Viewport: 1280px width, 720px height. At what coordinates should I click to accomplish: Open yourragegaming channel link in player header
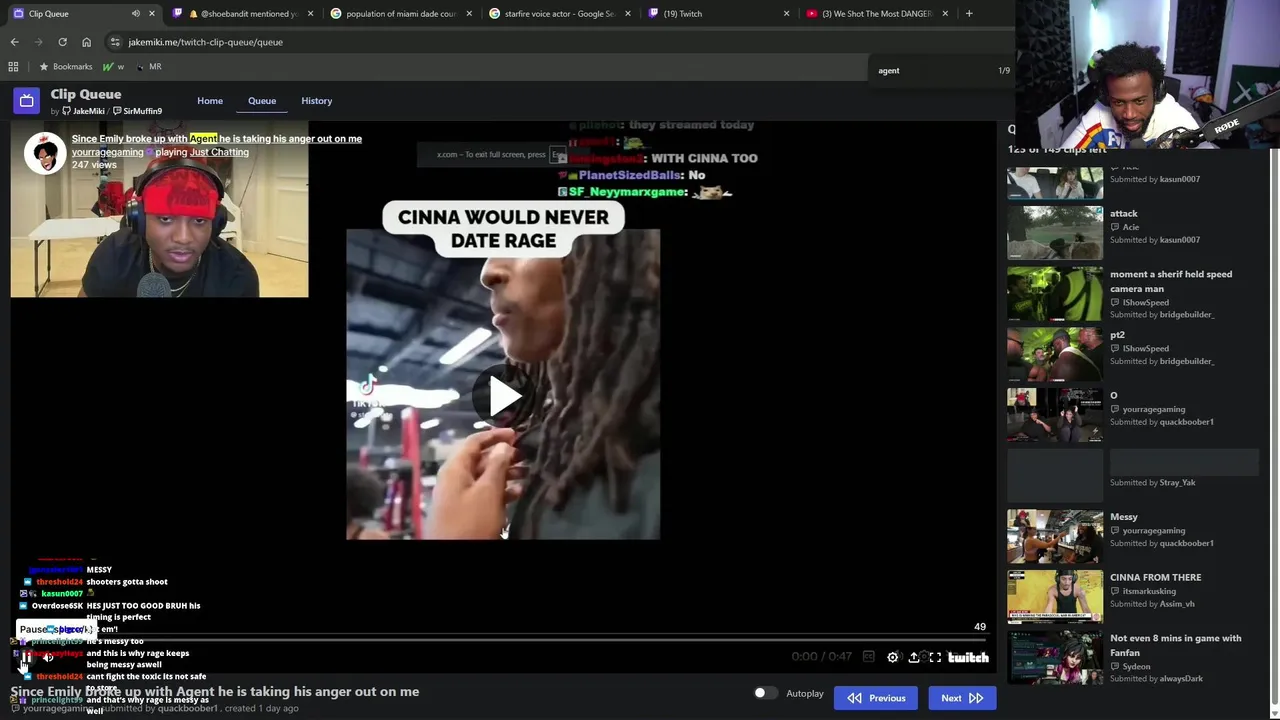pos(107,152)
